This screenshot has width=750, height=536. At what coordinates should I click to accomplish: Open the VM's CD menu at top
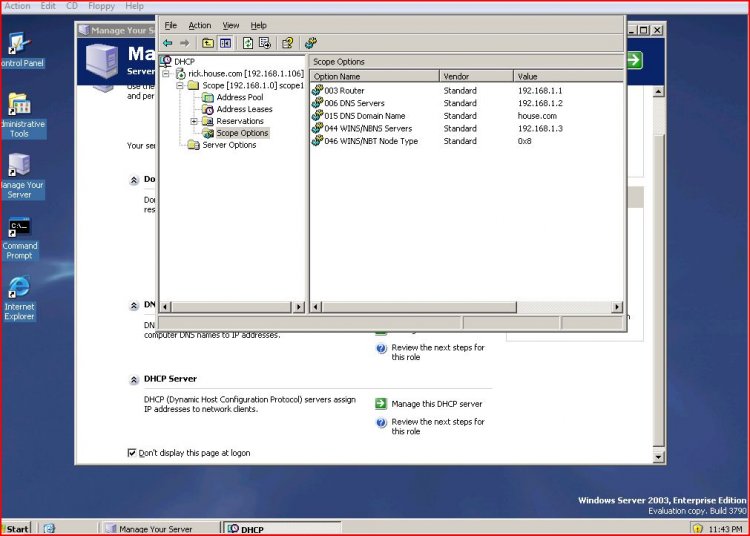(72, 6)
